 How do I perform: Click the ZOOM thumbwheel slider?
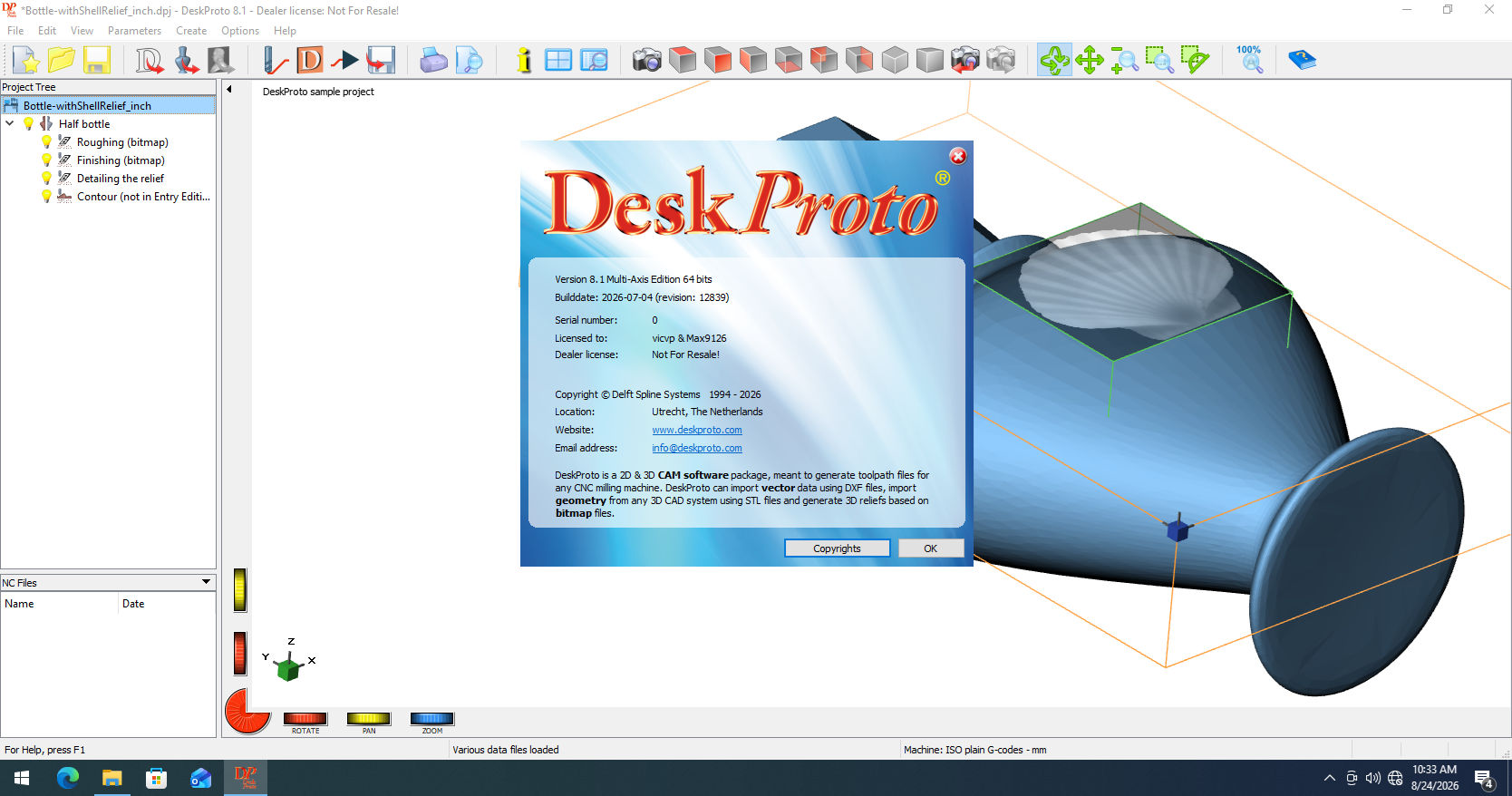pos(432,718)
